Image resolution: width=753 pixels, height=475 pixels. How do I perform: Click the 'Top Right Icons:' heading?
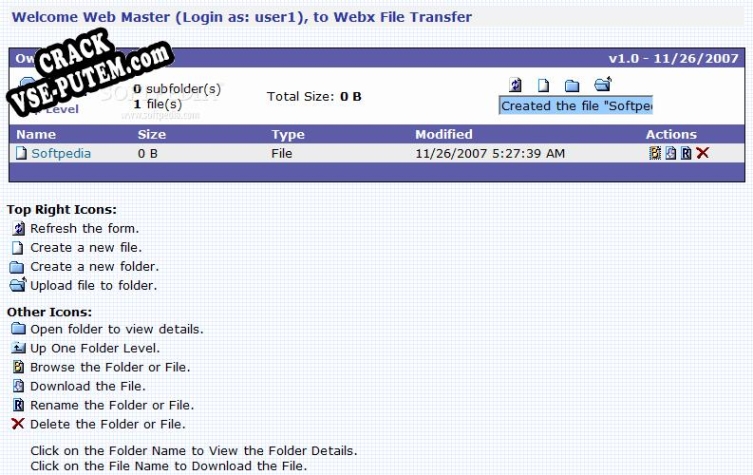pyautogui.click(x=61, y=210)
